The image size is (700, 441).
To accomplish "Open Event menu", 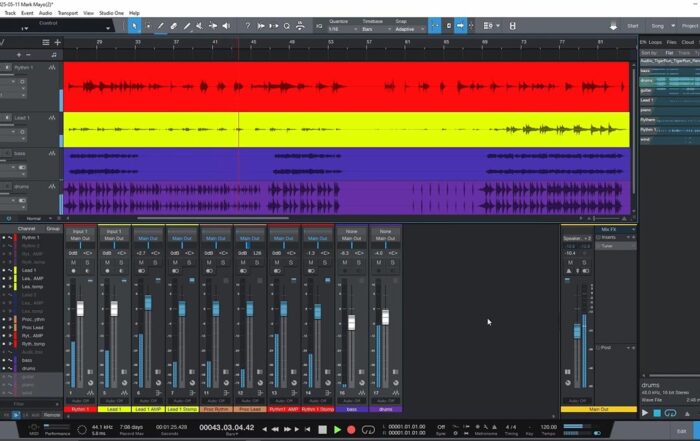I will coord(27,13).
